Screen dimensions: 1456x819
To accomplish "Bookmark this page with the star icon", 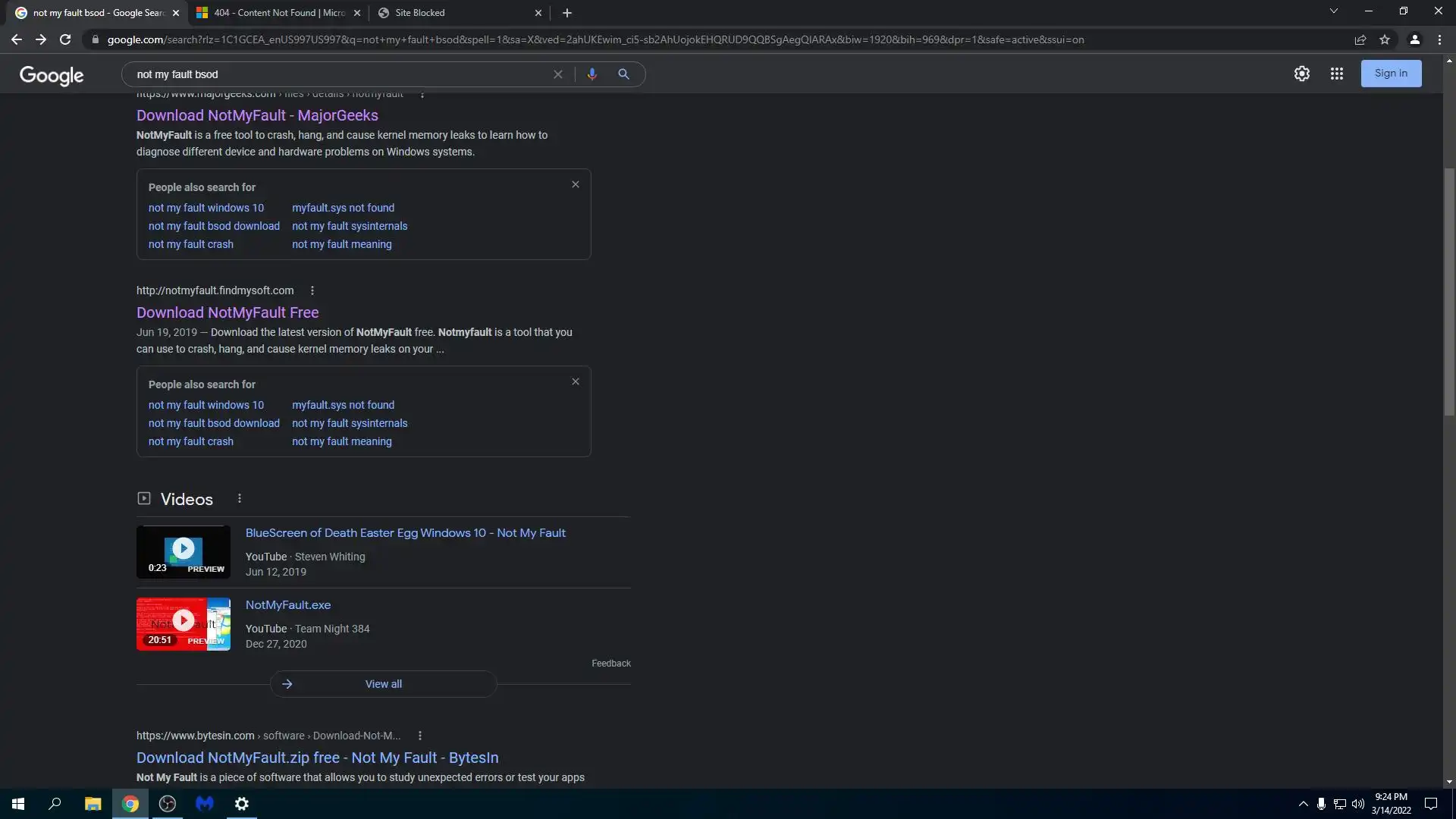I will click(1385, 39).
